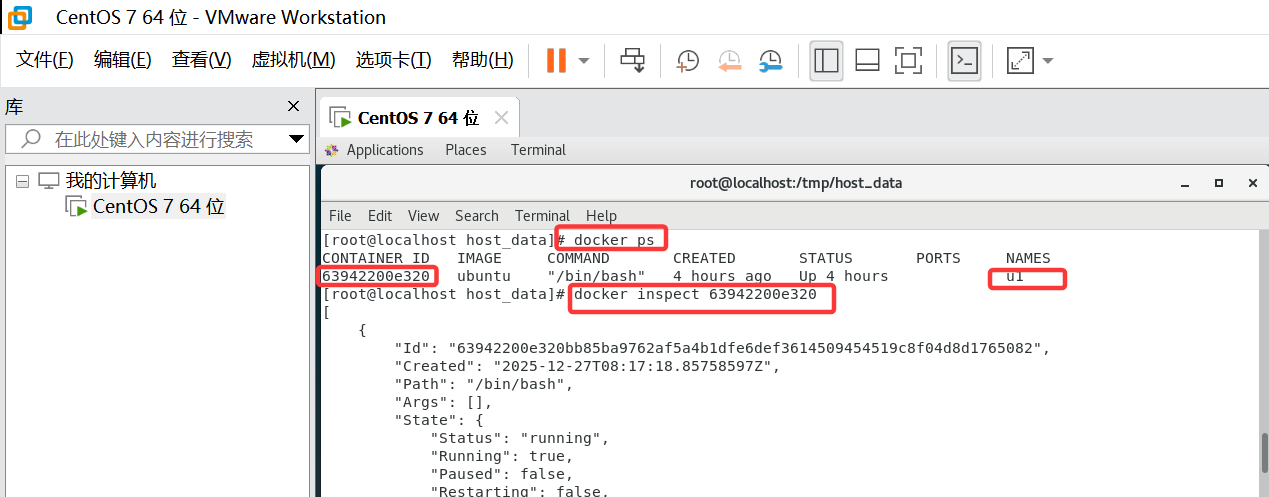This screenshot has height=497, width=1269.
Task: Click the "/bin/bash" command cell
Action: tap(596, 276)
